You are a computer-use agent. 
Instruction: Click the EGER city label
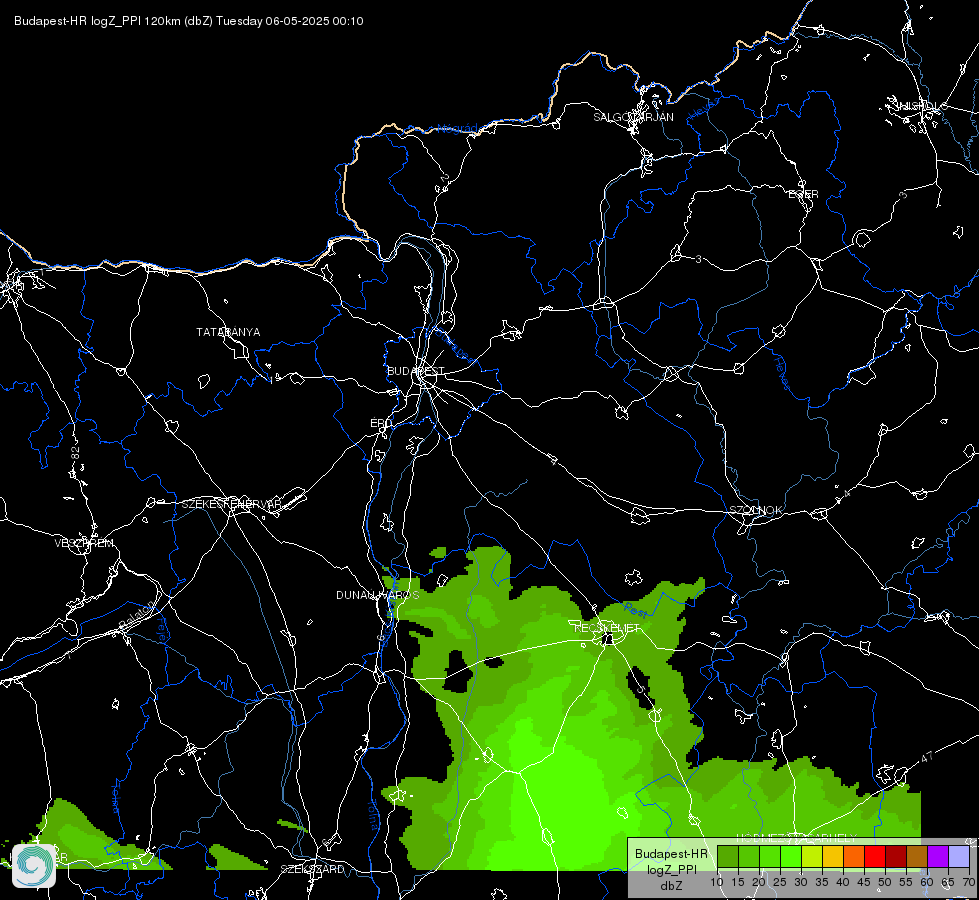coord(803,194)
